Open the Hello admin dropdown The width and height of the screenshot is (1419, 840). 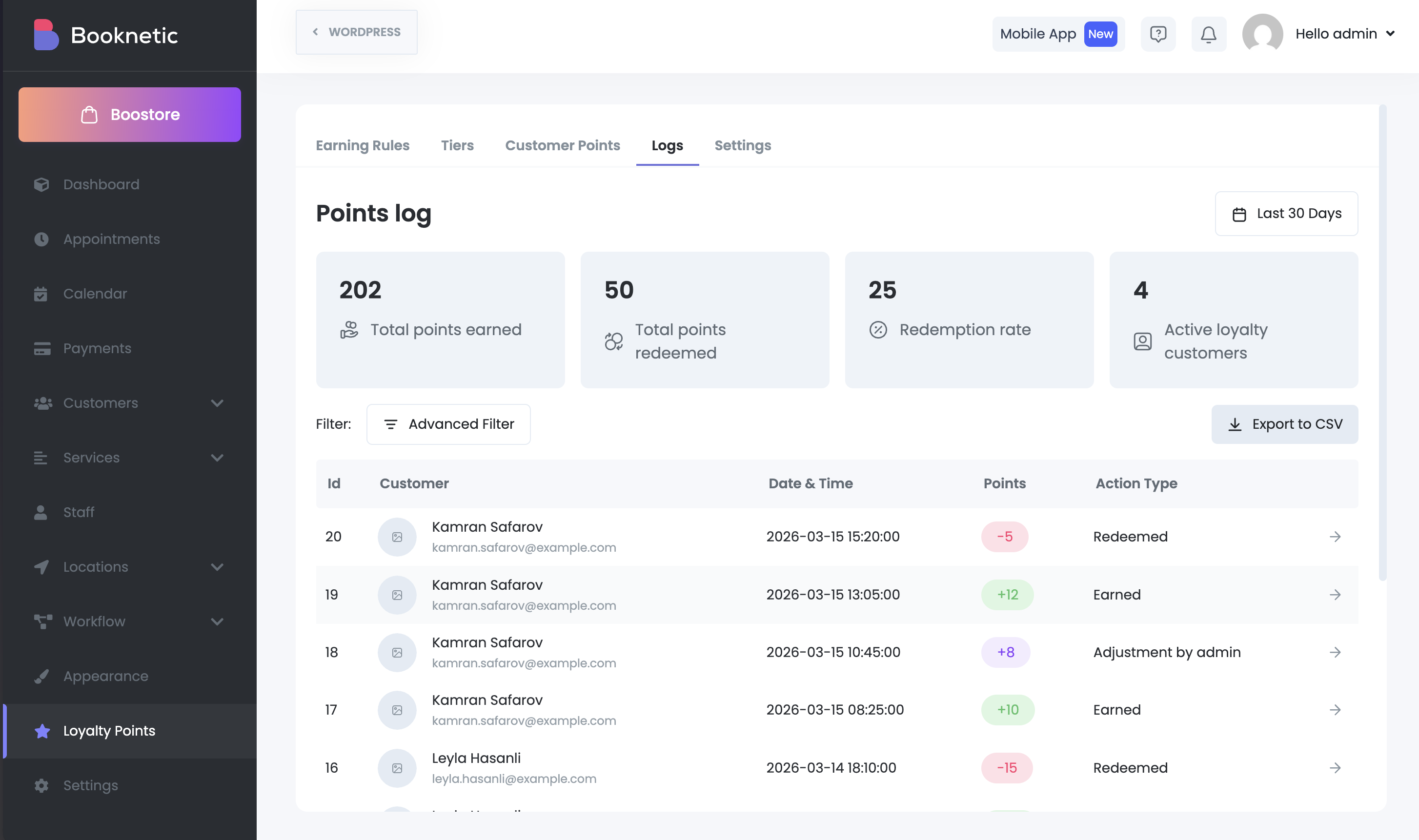(1345, 34)
